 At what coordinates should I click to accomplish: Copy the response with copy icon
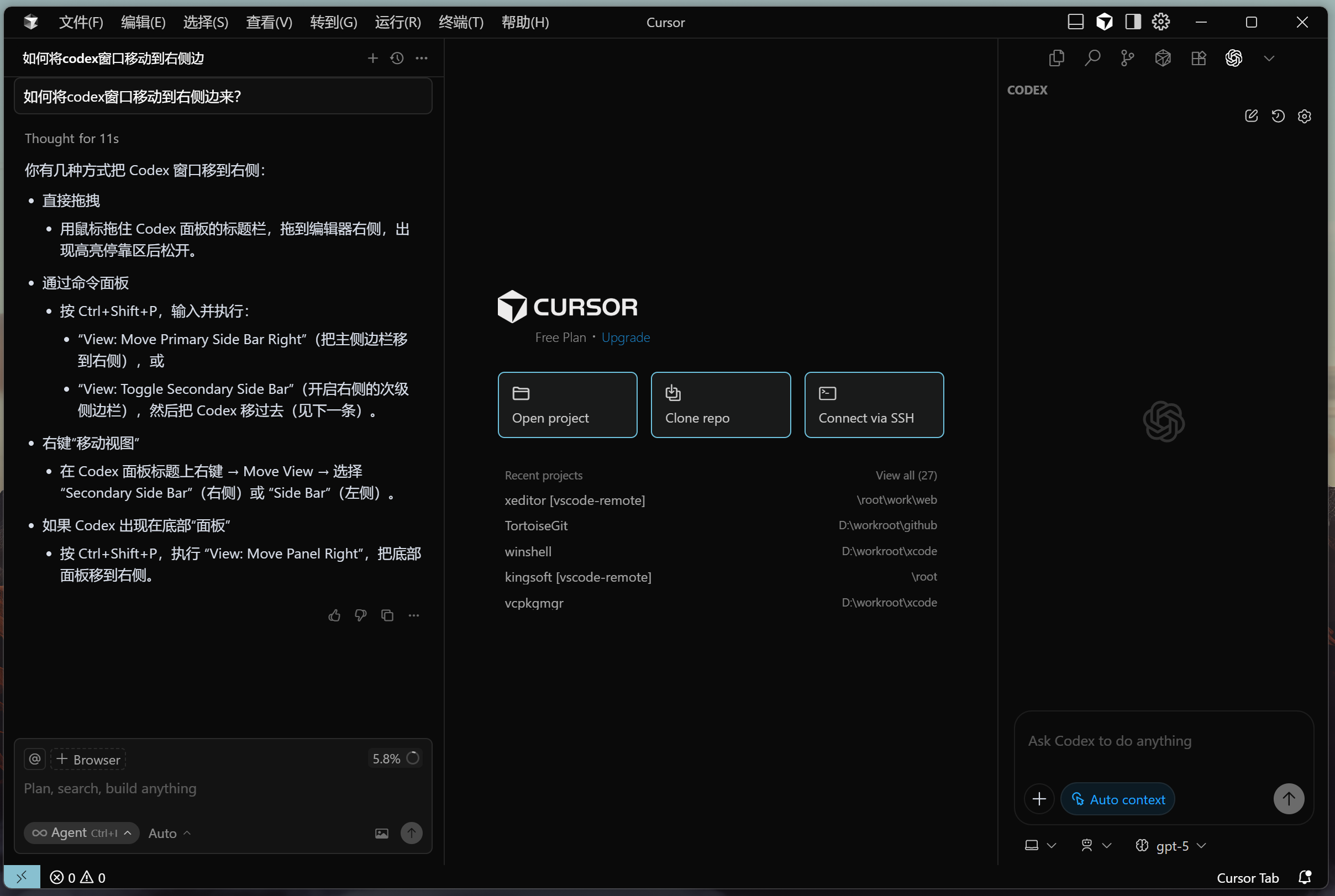pos(387,615)
